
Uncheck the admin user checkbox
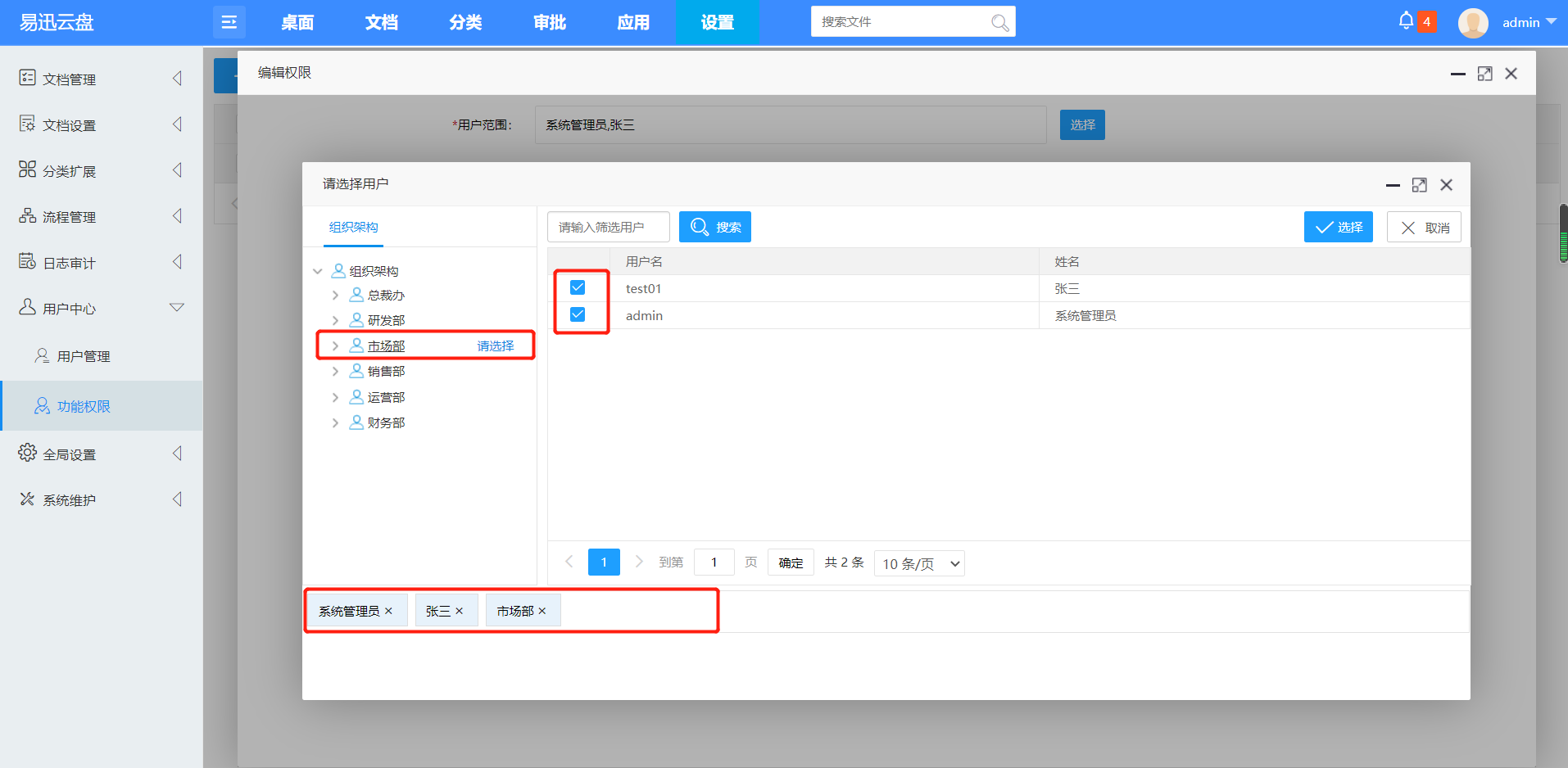coord(579,314)
